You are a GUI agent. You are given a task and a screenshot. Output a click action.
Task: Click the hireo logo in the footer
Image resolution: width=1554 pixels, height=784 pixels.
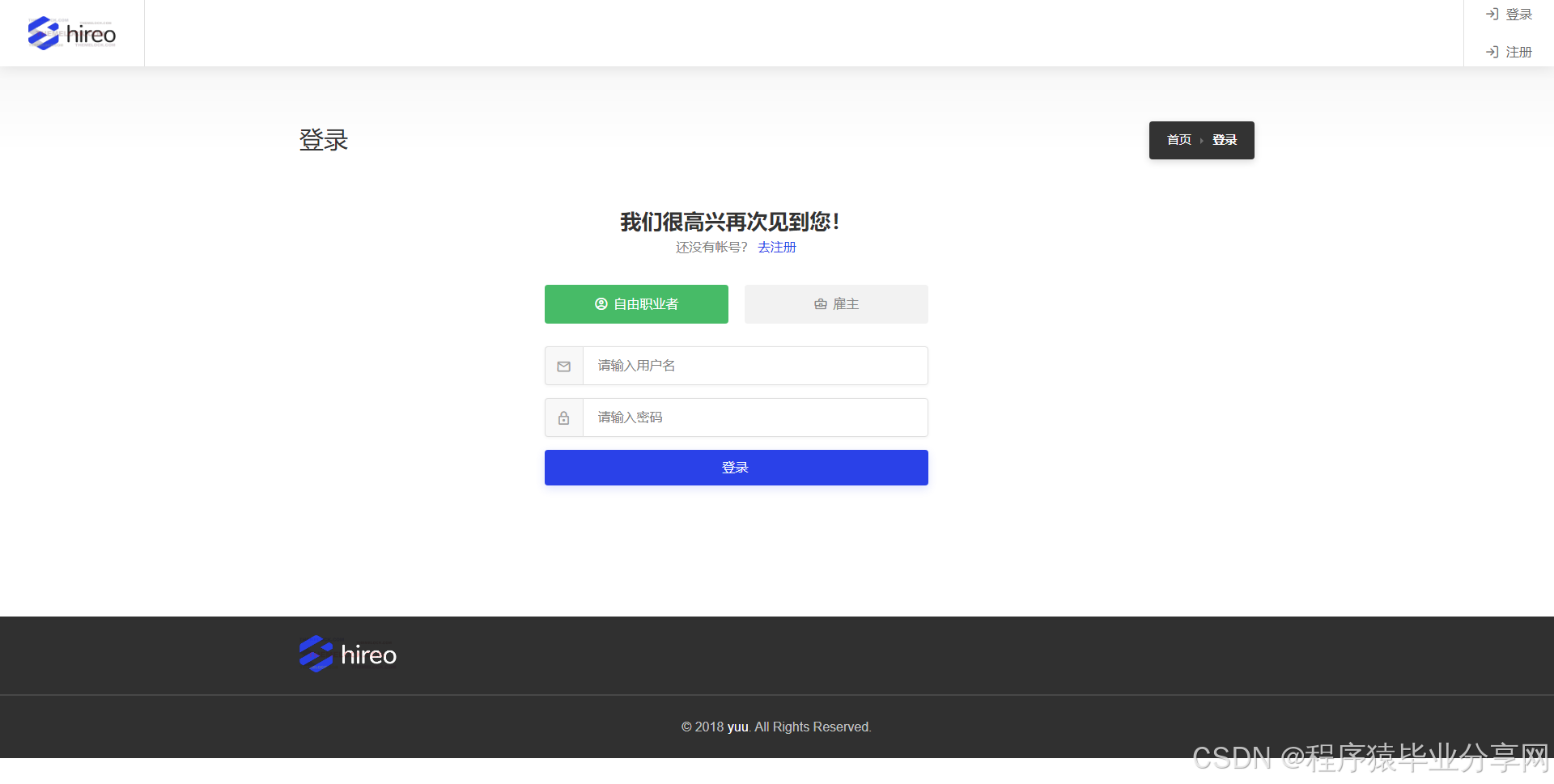348,654
